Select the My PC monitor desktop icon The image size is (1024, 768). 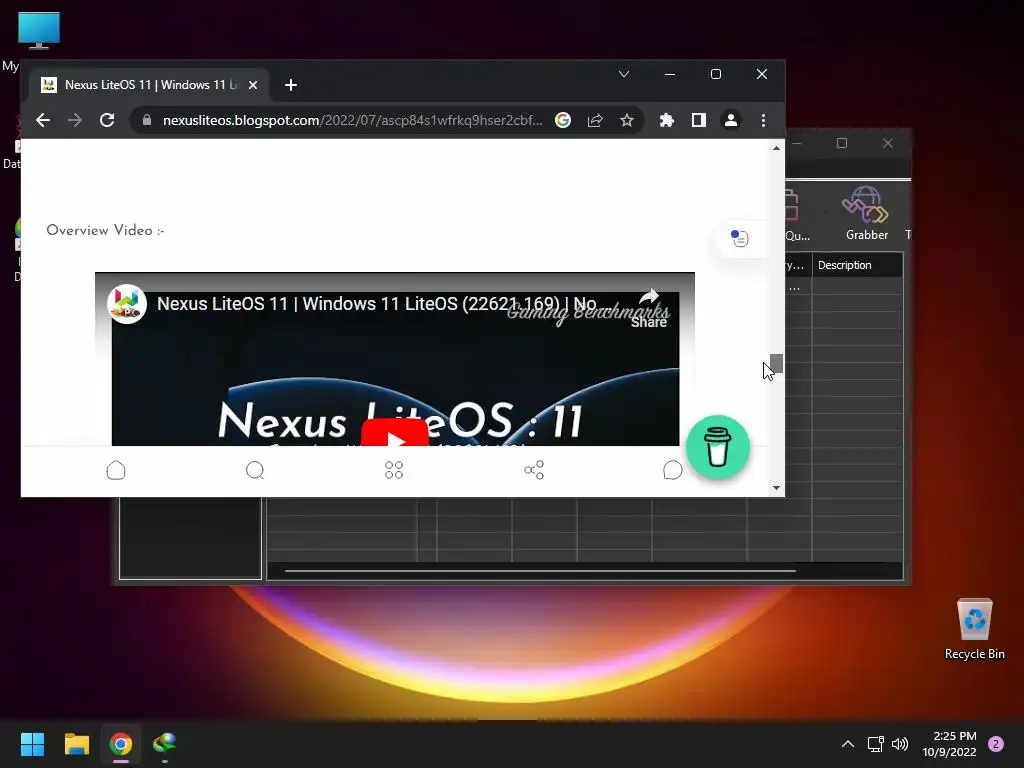39,30
